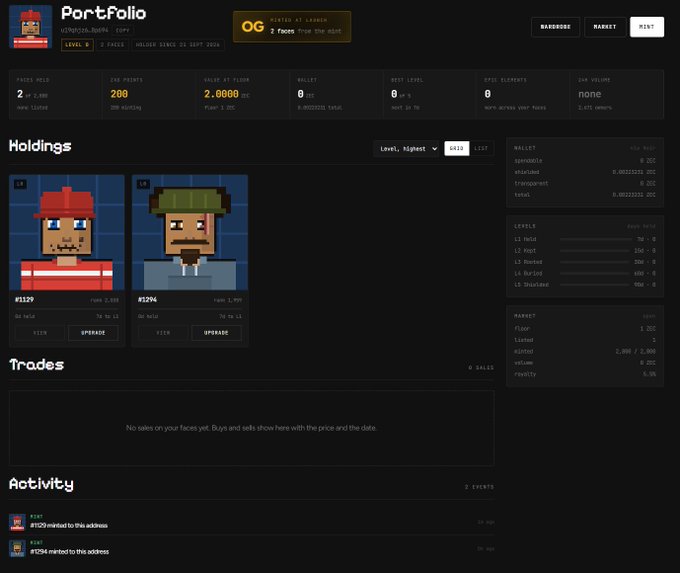Click the 'Holder since' tag
Viewport: 680px width, 573px height.
(178, 45)
